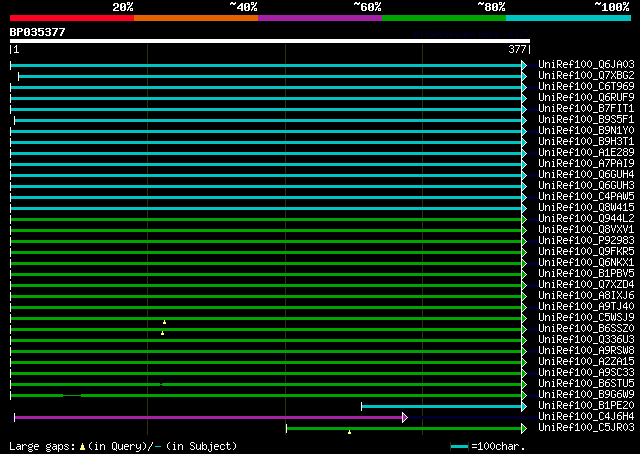The image size is (640, 454).
Task: Click the cyan ~100% identity legend segment
Action: (569, 18)
